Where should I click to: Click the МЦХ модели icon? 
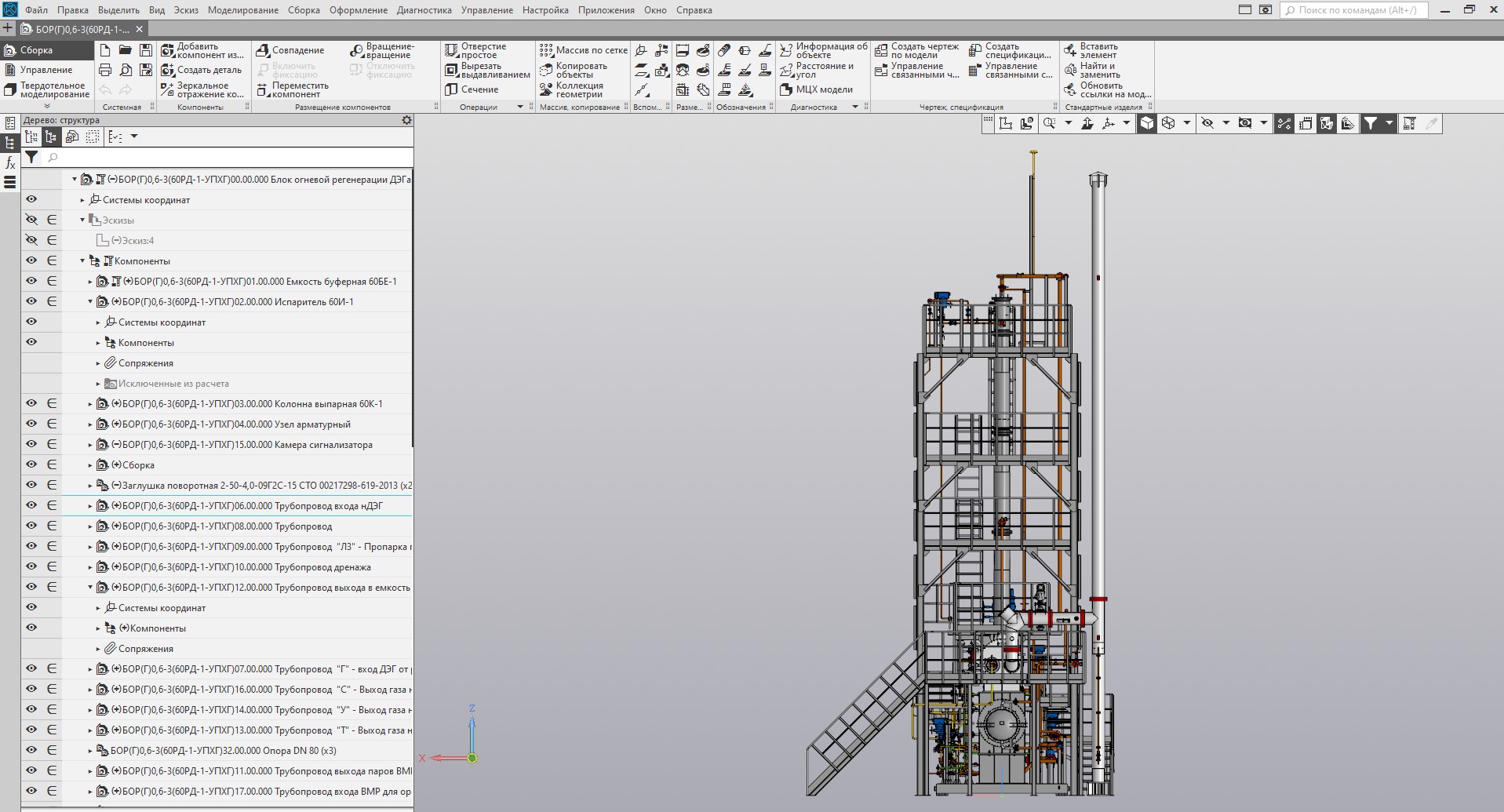(786, 89)
